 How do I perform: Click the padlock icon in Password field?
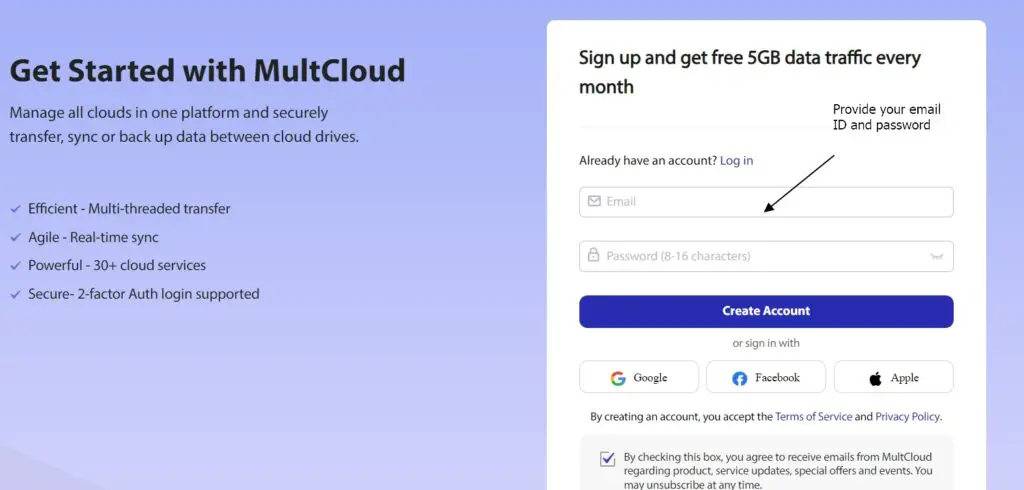click(x=593, y=255)
